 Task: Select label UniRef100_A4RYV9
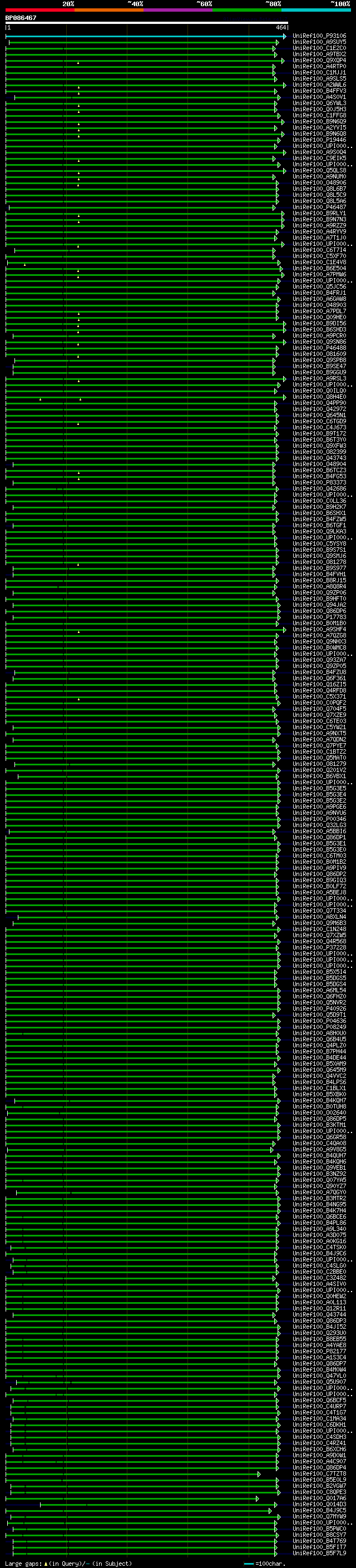point(319,232)
